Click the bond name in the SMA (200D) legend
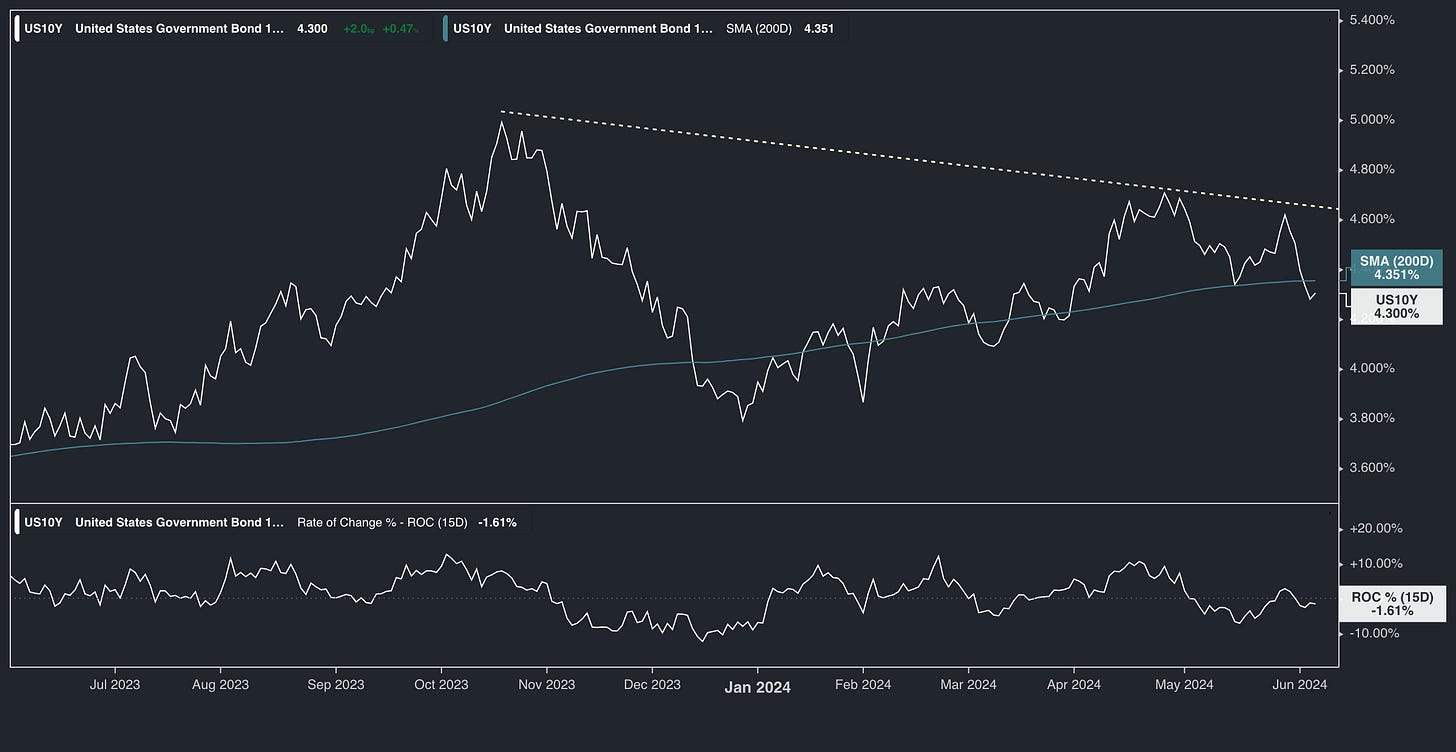Viewport: 1456px width, 752px height. (x=609, y=29)
